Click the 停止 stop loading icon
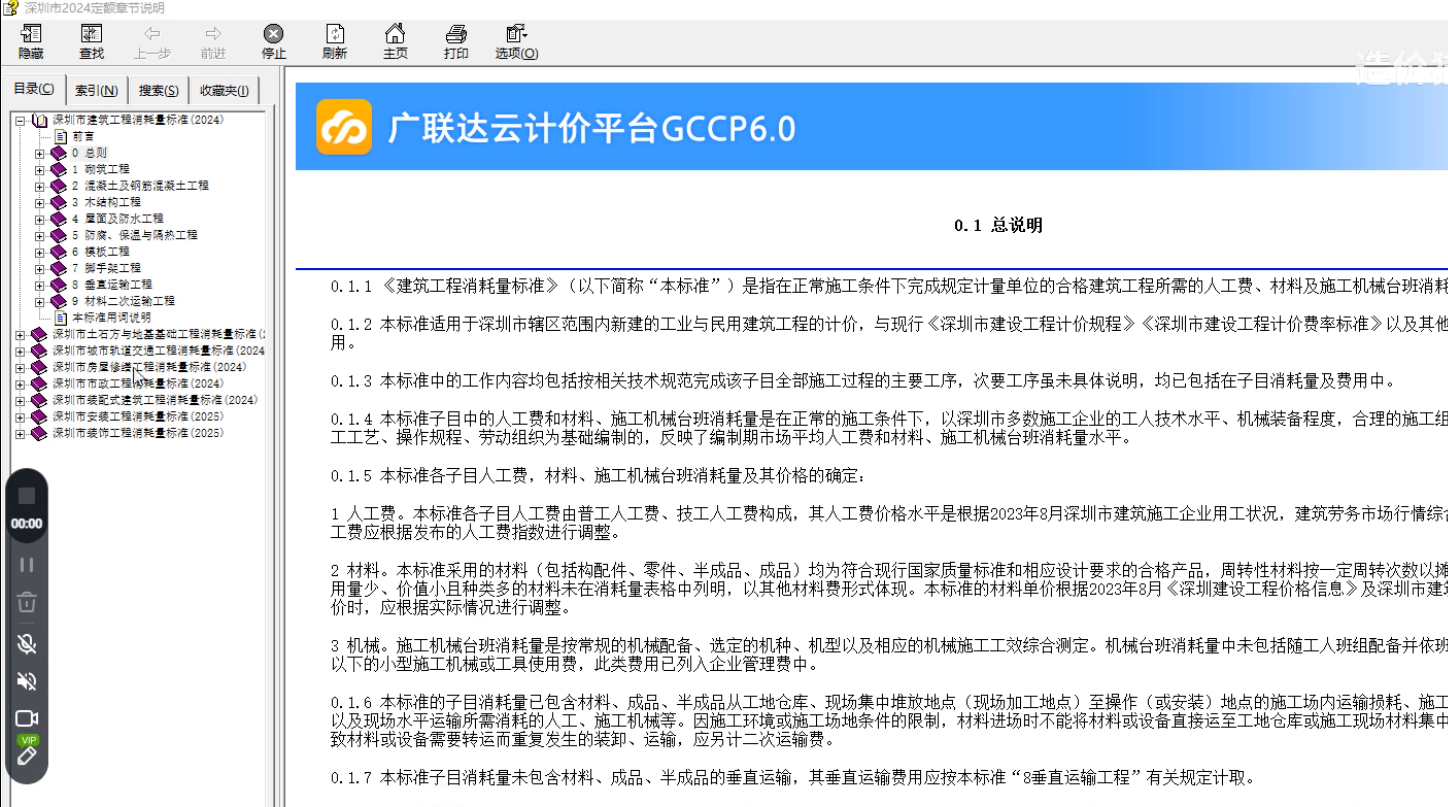Image resolution: width=1448 pixels, height=807 pixels. click(x=272, y=40)
